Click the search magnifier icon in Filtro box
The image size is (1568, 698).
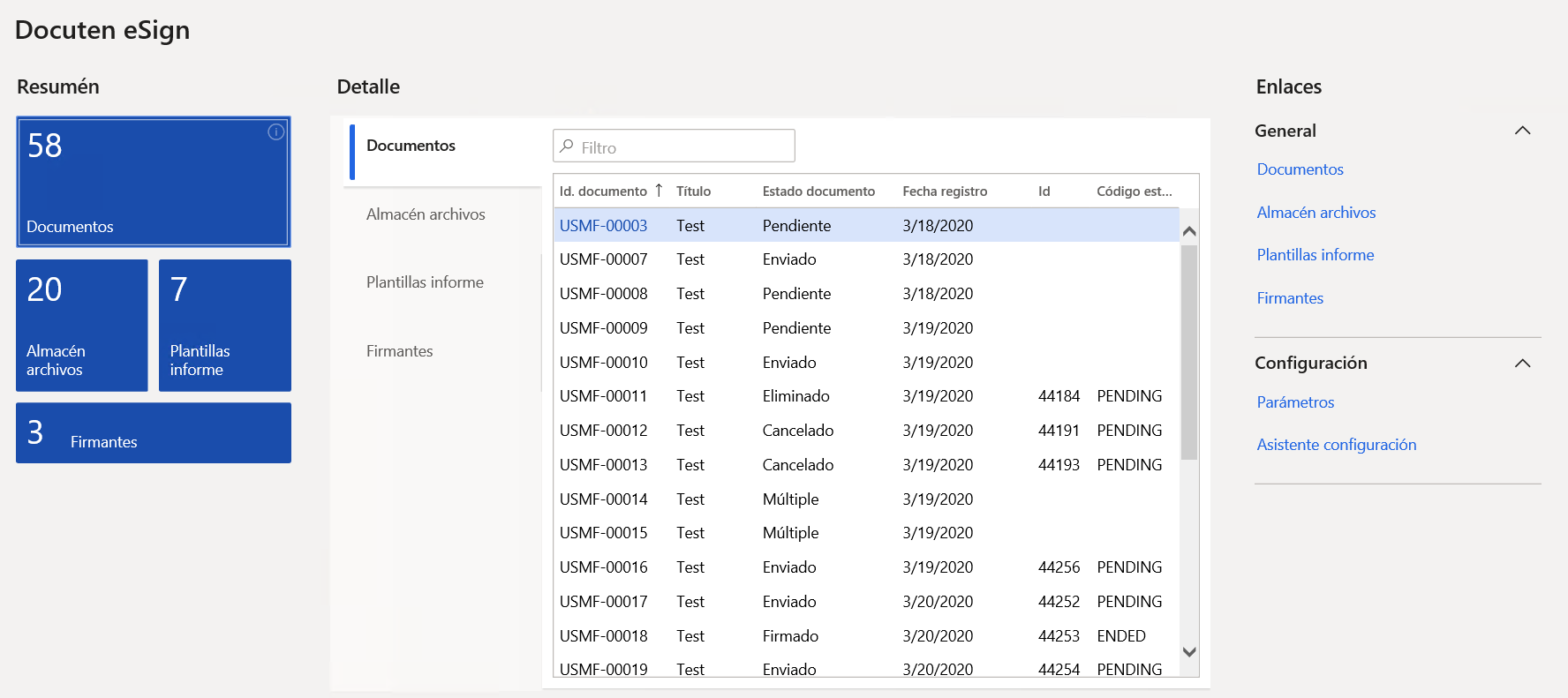coord(567,146)
